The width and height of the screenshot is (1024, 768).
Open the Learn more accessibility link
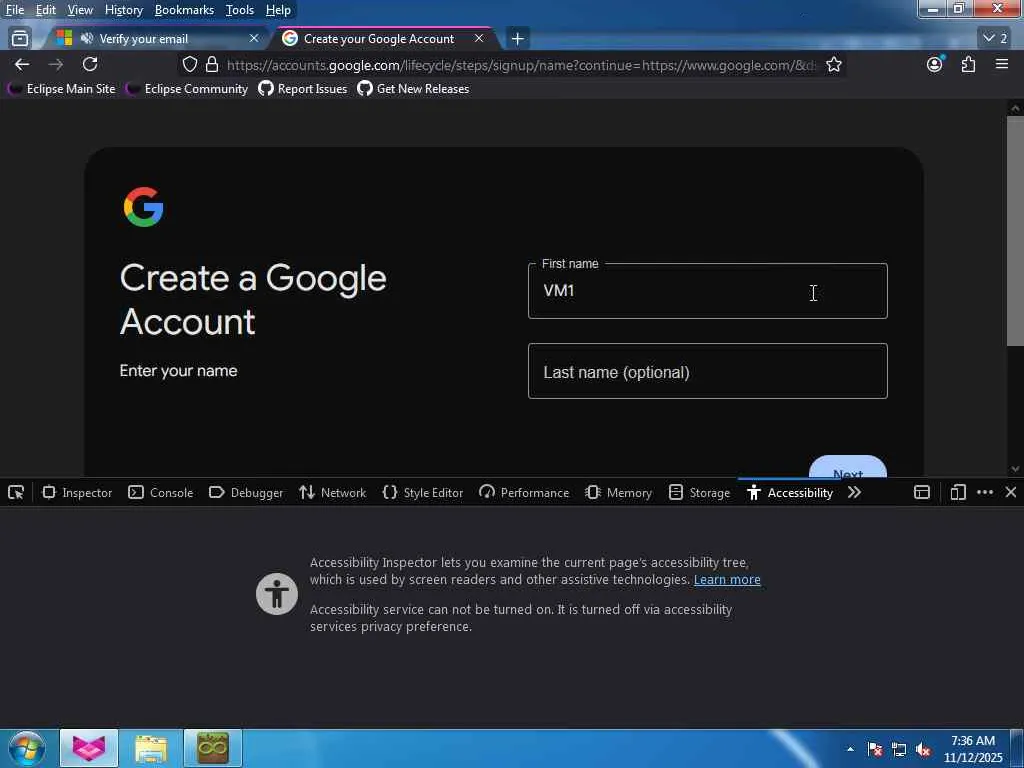coord(727,579)
